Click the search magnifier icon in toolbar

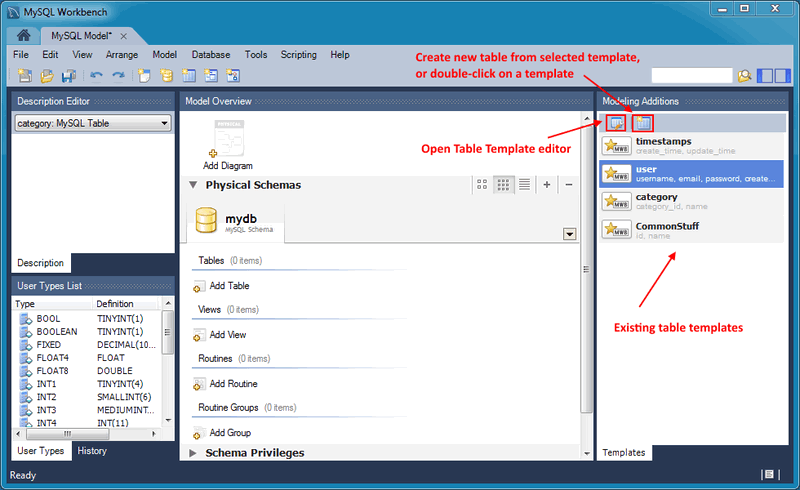[744, 76]
